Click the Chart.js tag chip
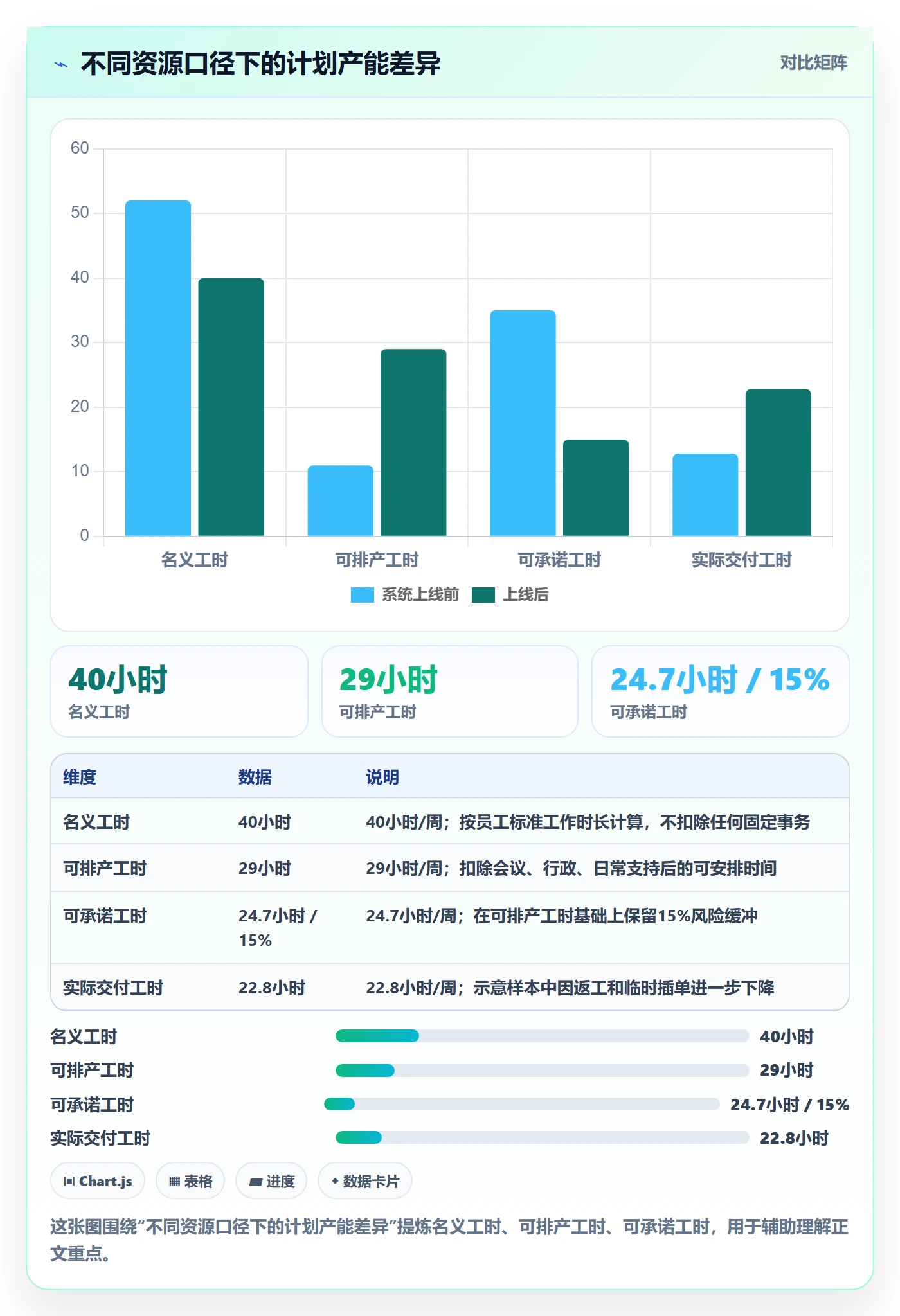 pos(98,1181)
